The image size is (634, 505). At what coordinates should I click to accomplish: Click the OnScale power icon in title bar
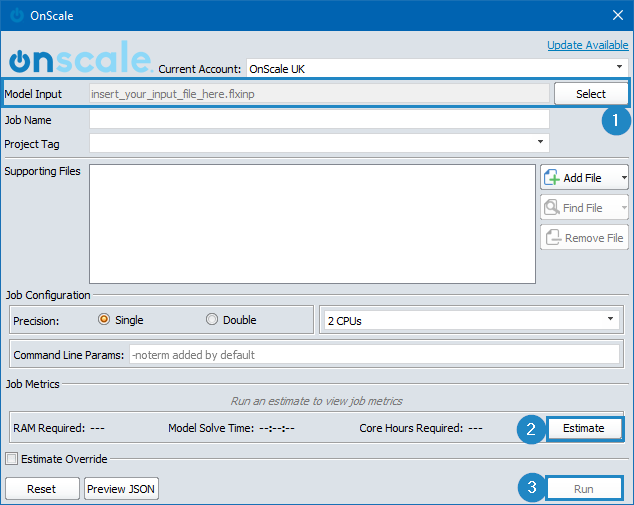click(x=17, y=15)
